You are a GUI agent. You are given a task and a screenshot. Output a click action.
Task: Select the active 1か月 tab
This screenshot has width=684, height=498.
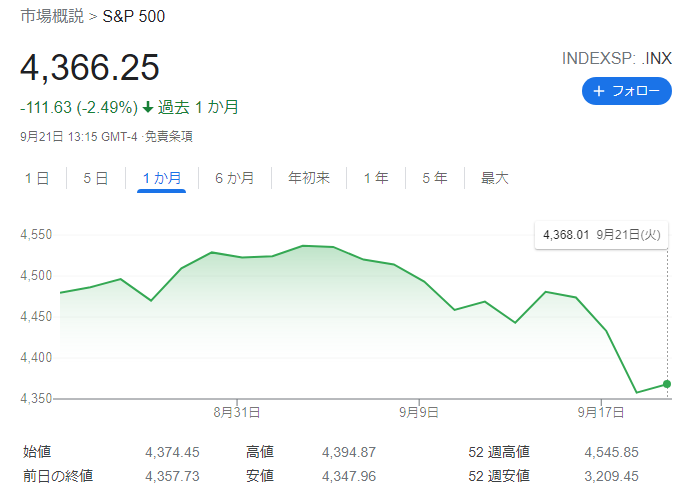(161, 178)
